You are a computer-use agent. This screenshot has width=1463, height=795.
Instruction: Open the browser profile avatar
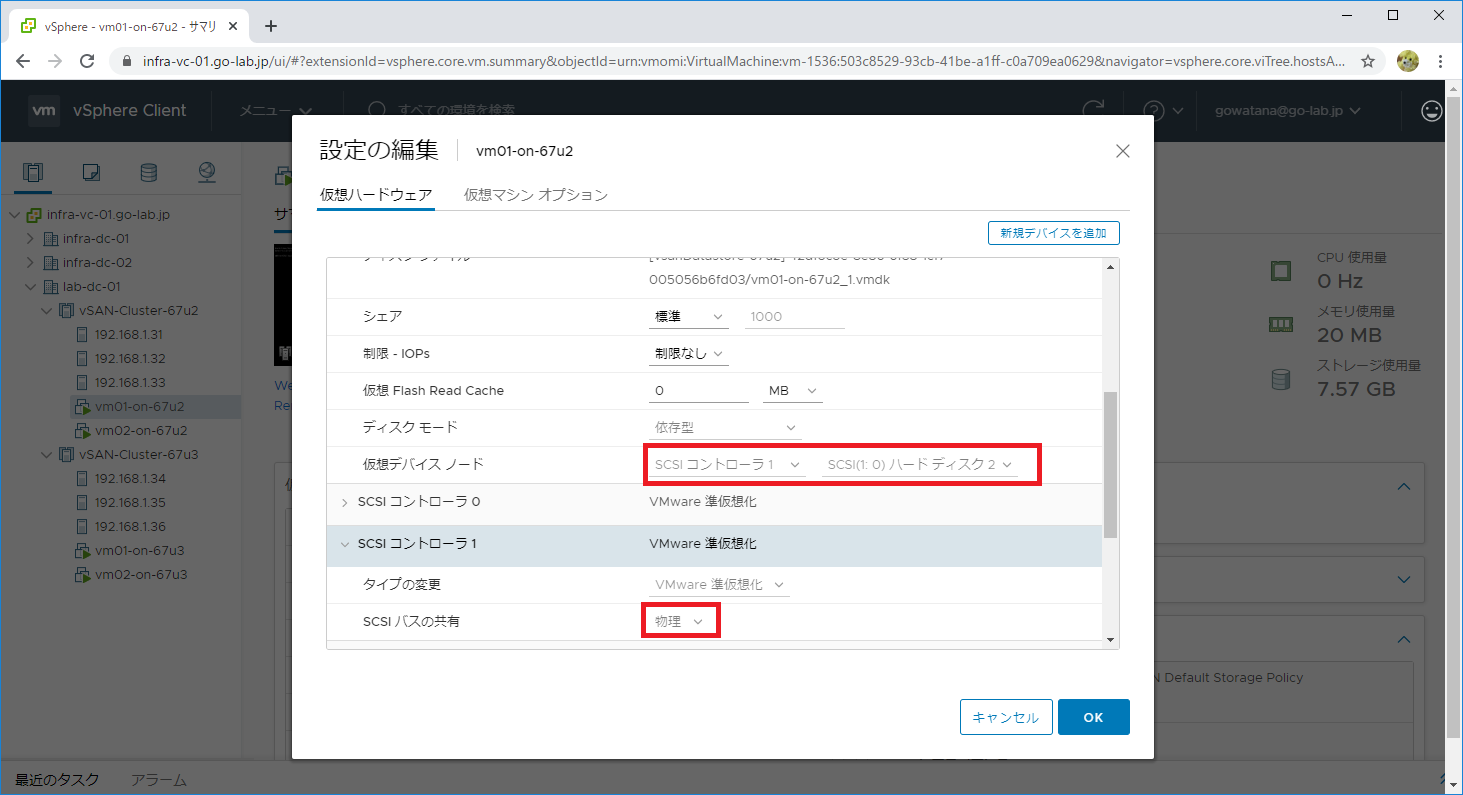pyautogui.click(x=1408, y=61)
